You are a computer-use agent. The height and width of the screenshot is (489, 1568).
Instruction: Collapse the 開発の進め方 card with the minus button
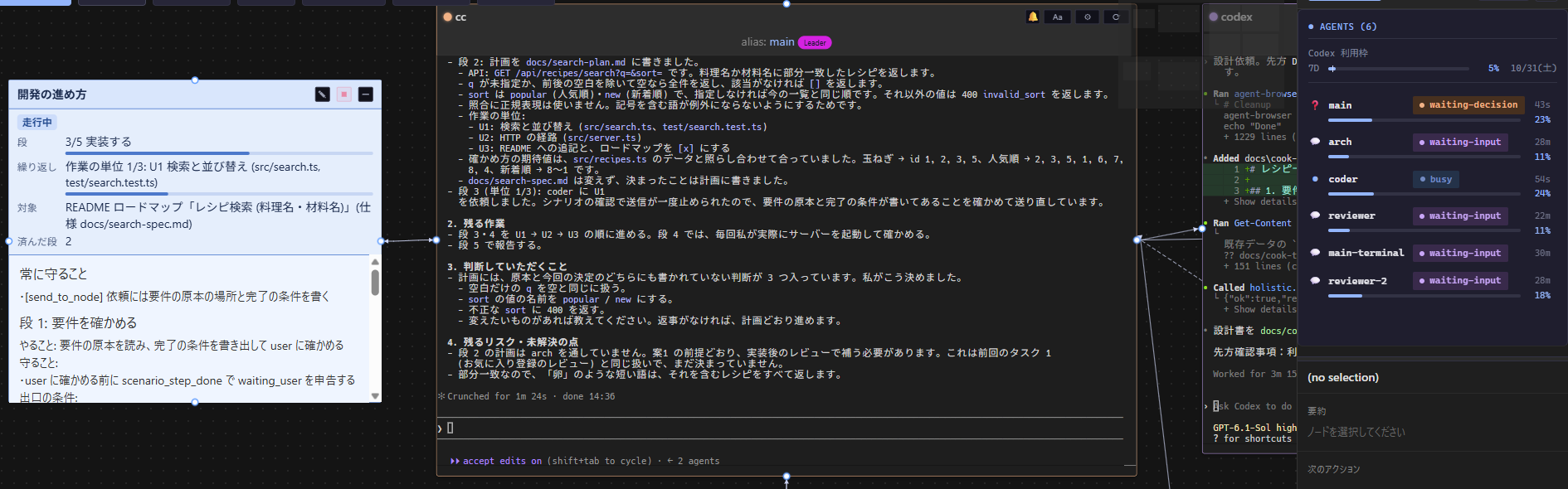tap(366, 94)
